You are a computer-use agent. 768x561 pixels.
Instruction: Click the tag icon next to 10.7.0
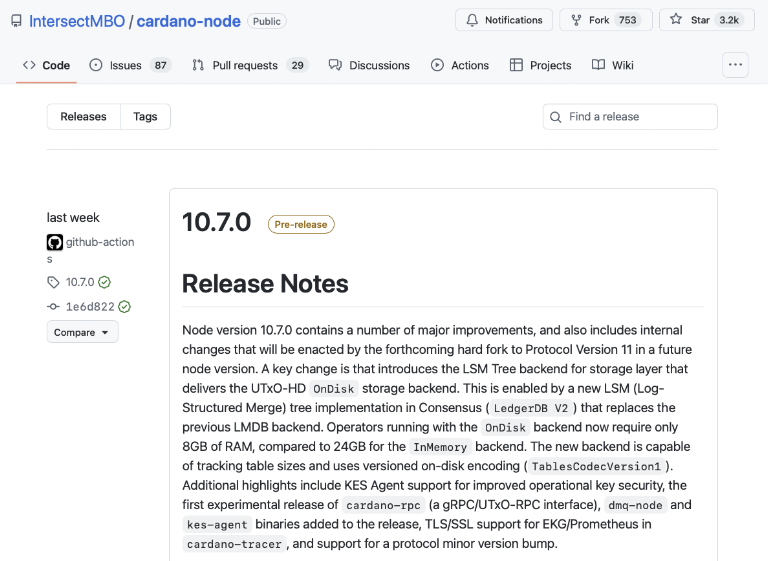click(53, 282)
